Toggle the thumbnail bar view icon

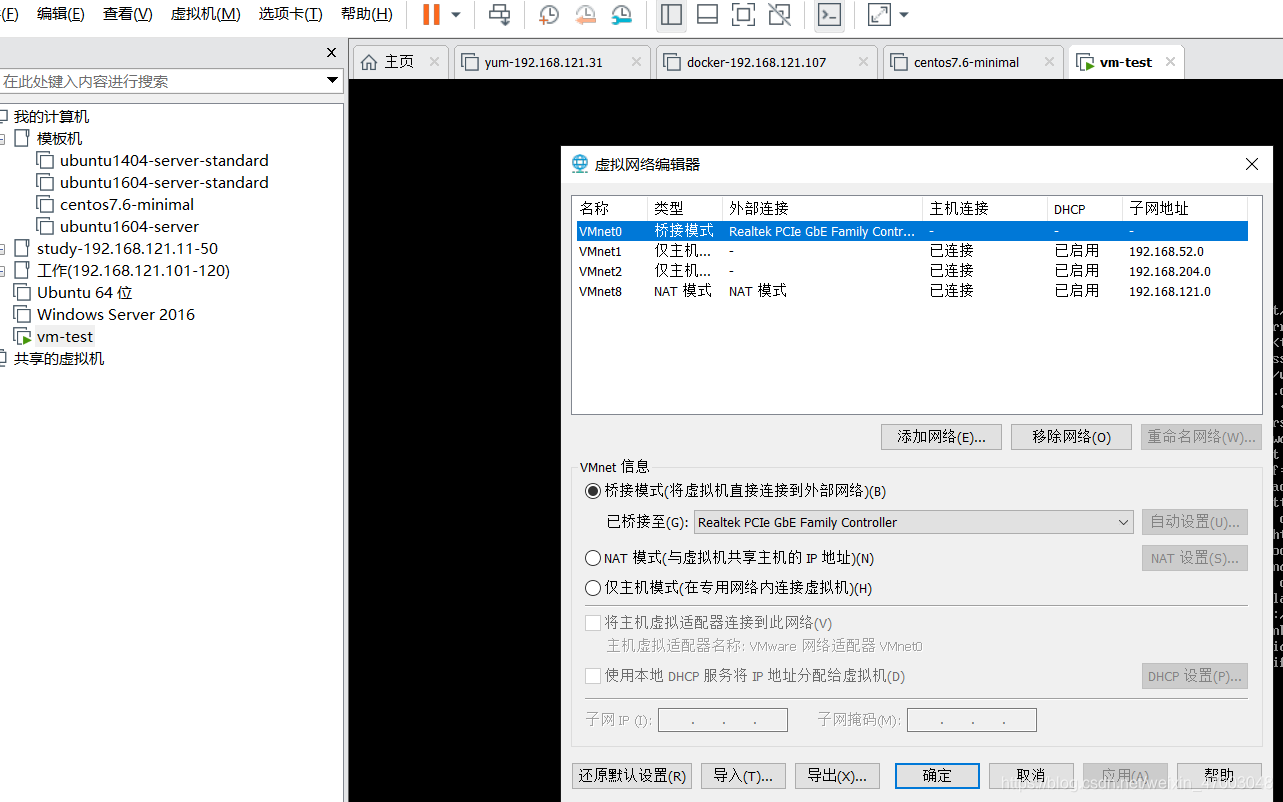[x=707, y=15]
